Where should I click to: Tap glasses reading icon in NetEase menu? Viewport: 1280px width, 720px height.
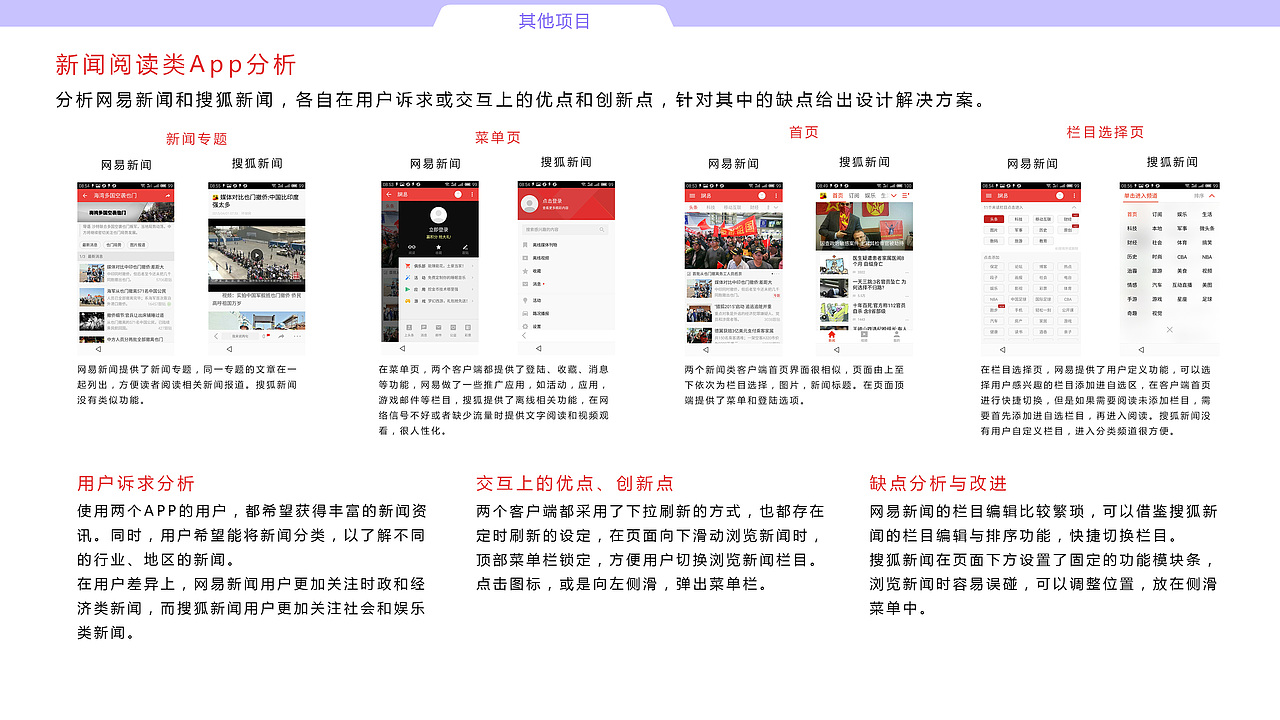(412, 247)
